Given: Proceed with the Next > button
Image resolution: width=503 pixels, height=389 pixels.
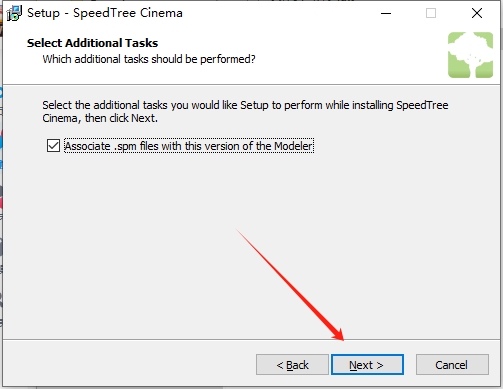Looking at the screenshot, I should [x=367, y=365].
